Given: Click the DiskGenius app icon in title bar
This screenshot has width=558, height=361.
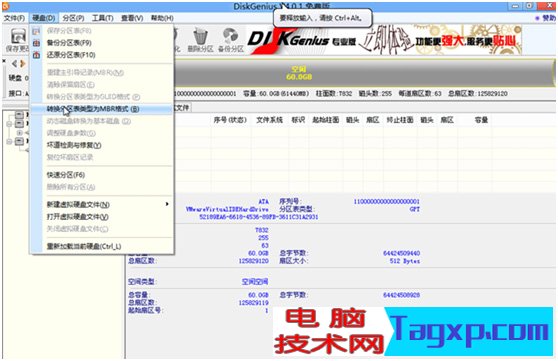Looking at the screenshot, I should [x=5, y=6].
